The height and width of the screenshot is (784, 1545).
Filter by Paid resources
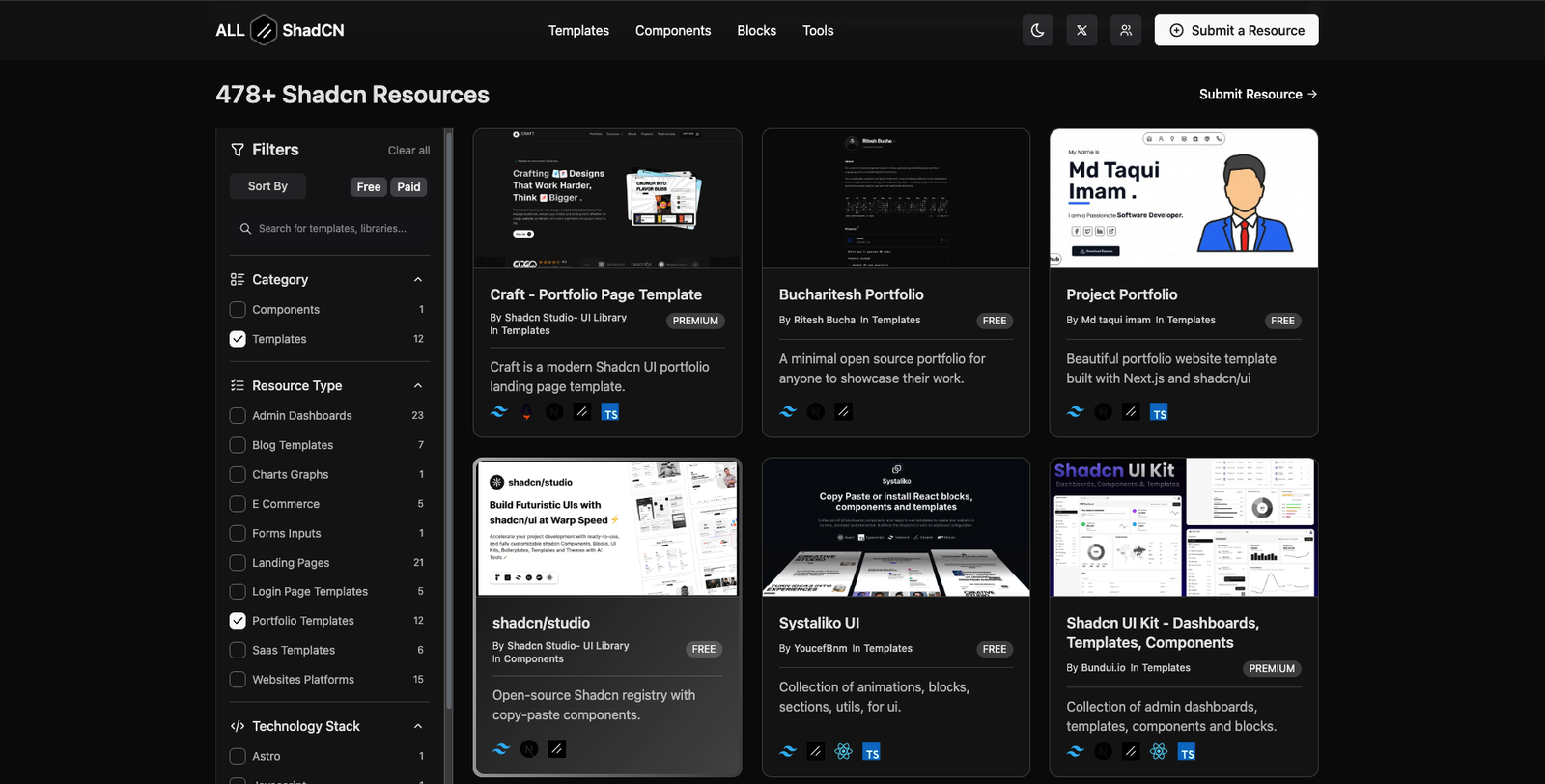coord(408,187)
